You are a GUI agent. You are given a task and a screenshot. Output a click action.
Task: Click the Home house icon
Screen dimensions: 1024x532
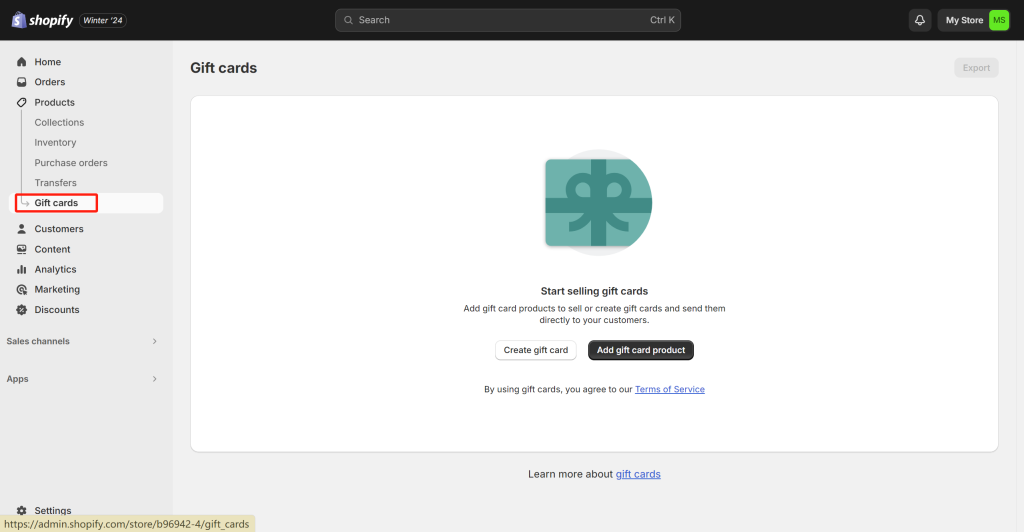pyautogui.click(x=22, y=62)
